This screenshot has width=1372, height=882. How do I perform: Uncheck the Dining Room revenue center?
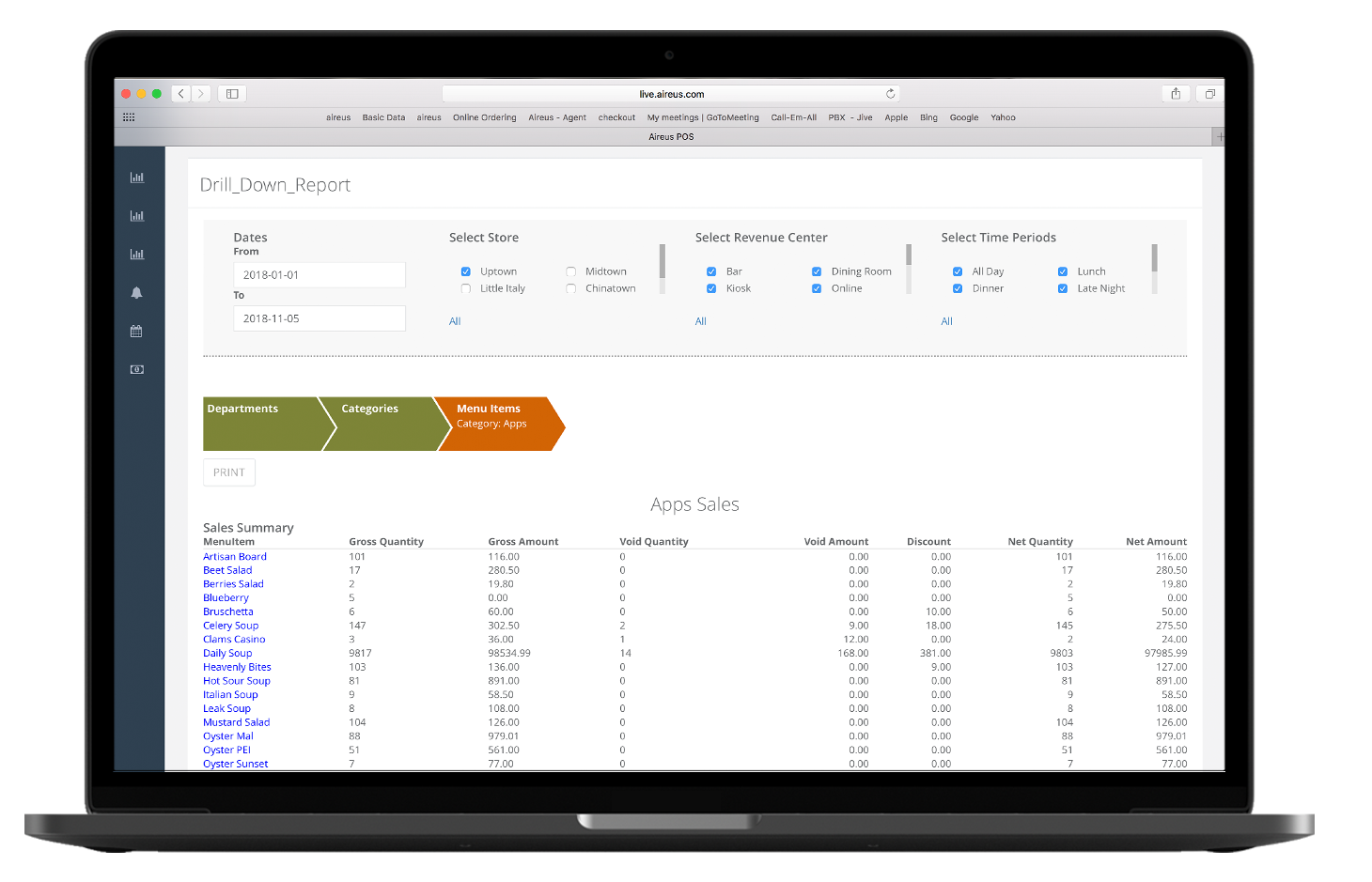(x=817, y=271)
